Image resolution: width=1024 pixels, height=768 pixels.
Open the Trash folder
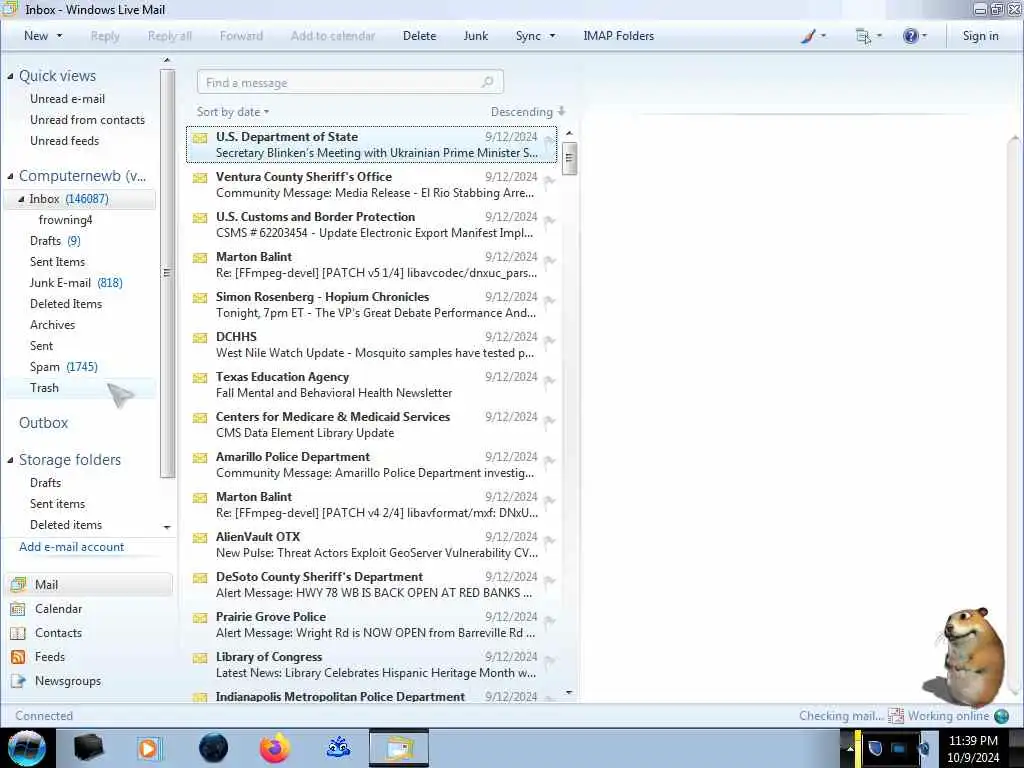pyautogui.click(x=44, y=388)
